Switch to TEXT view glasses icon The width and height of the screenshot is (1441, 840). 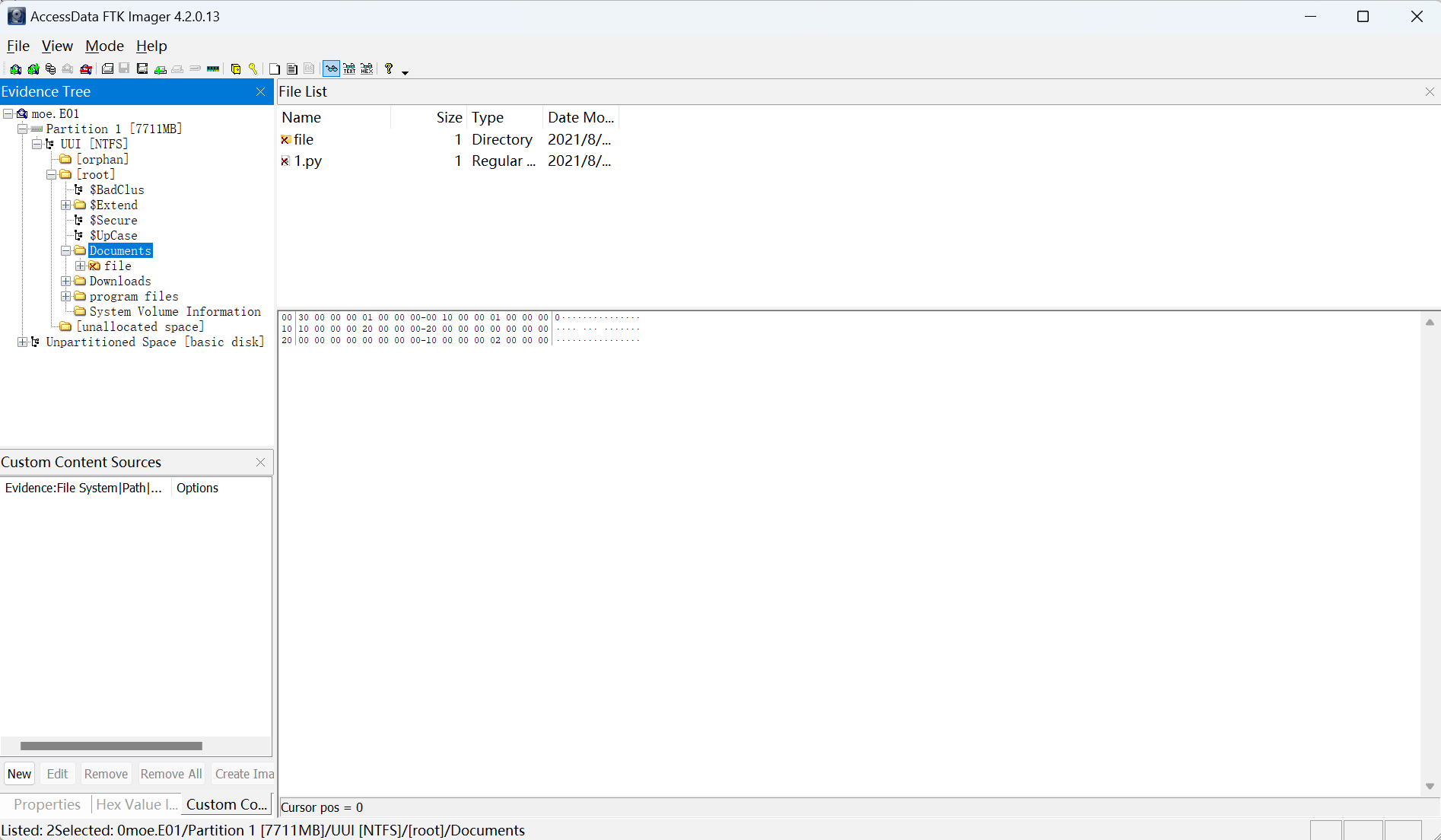349,69
